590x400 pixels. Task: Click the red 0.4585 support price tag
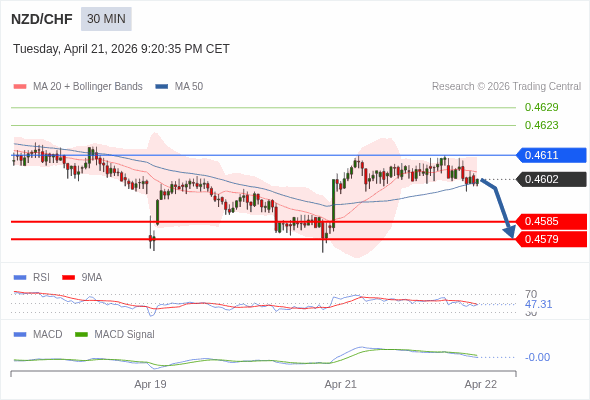point(551,221)
